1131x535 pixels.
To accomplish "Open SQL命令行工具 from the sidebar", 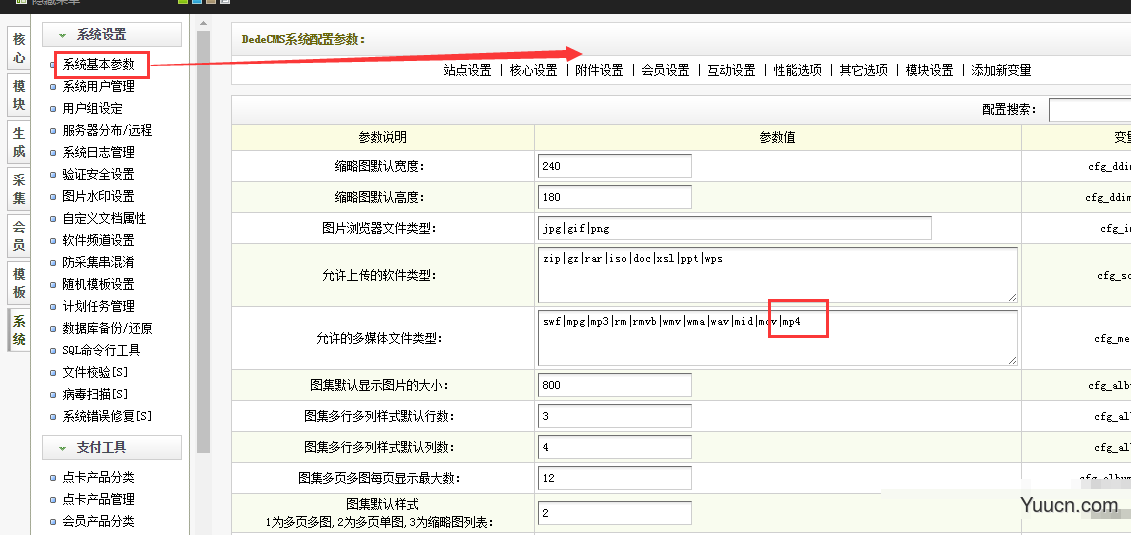I will tap(101, 350).
